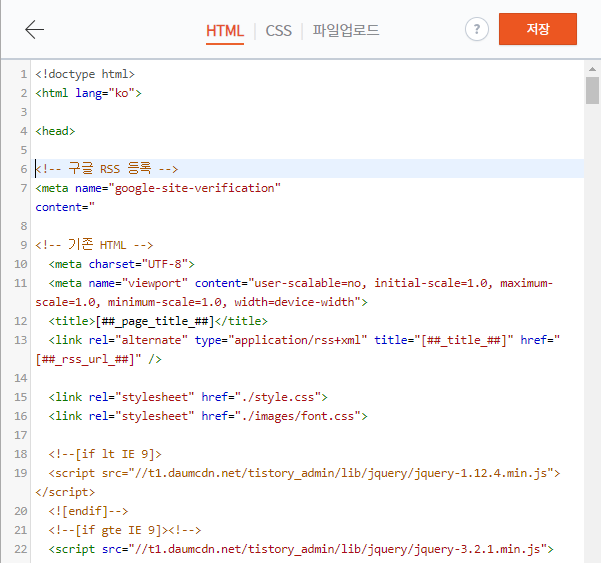This screenshot has width=601, height=563.
Task: Click the [##_rss_url_##] wrapped line
Action: pos(99,359)
